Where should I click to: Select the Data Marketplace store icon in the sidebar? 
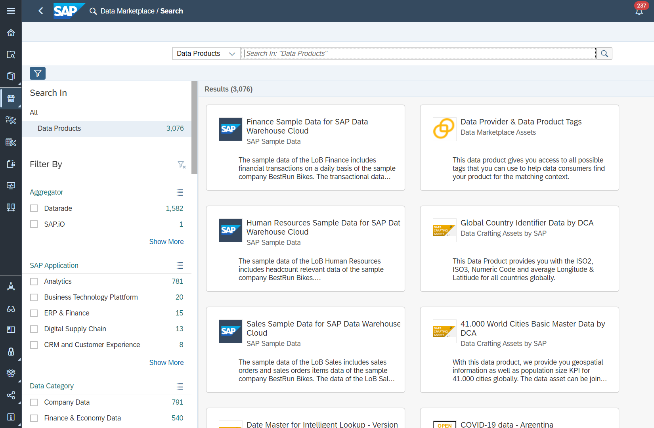tap(11, 98)
